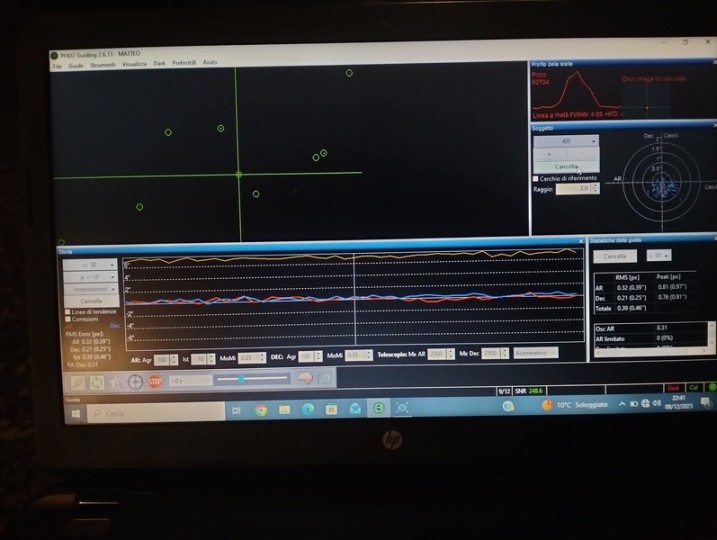
Task: Open the brain advanced settings icon
Action: 305,379
